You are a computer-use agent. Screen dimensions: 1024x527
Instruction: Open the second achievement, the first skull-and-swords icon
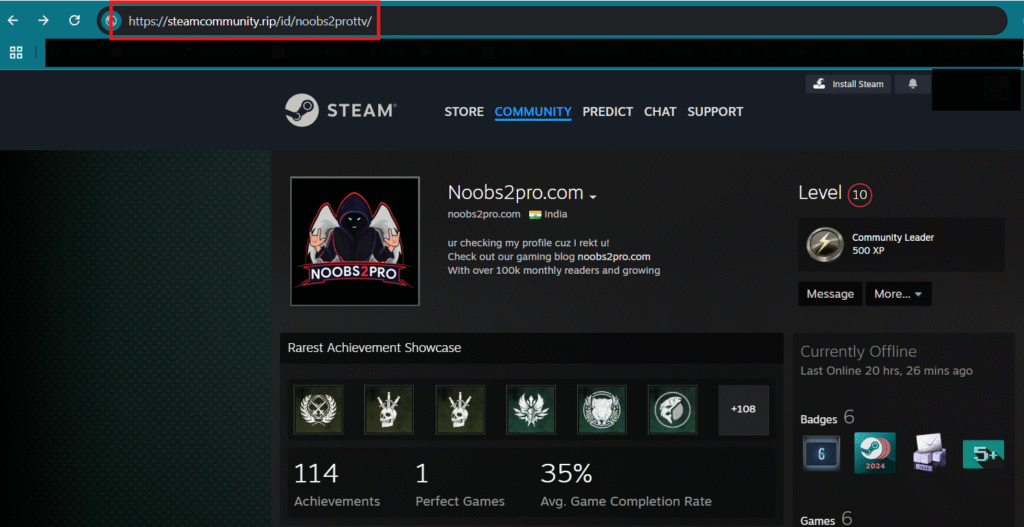point(389,409)
